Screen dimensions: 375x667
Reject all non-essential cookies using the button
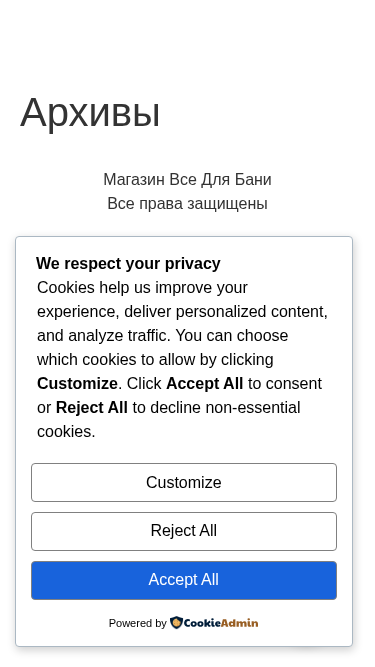pyautogui.click(x=184, y=531)
